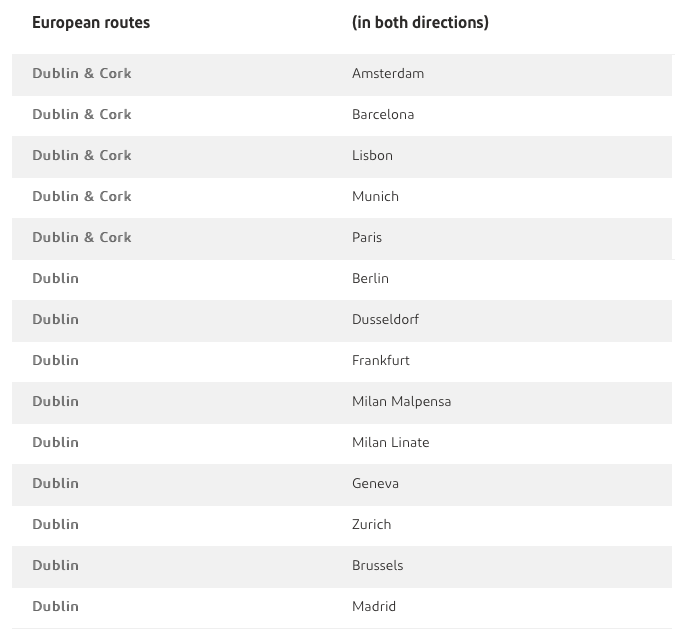Select the Amsterdam destination cell
This screenshot has height=634, width=675.
click(388, 74)
